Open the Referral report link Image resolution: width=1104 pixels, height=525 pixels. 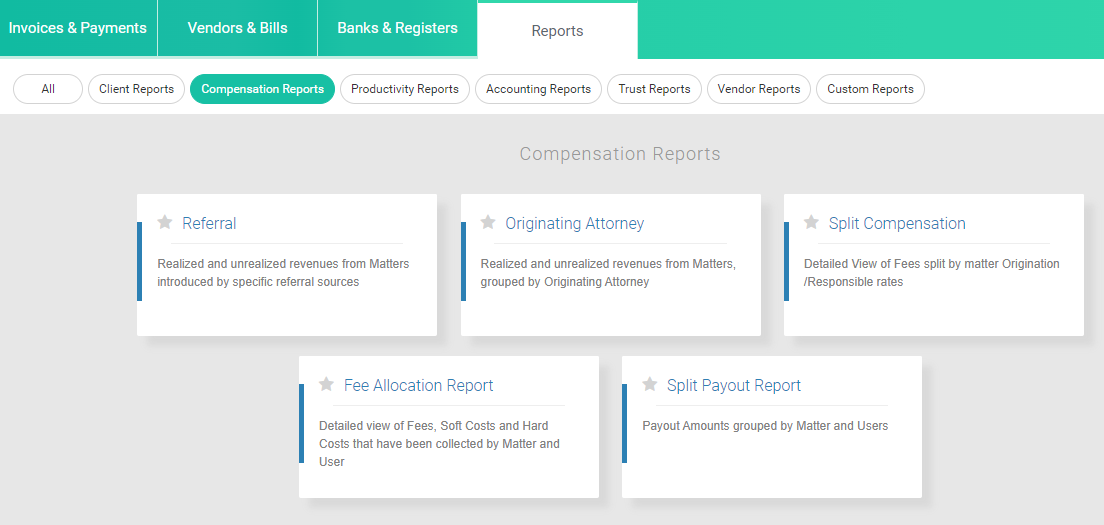coord(209,223)
